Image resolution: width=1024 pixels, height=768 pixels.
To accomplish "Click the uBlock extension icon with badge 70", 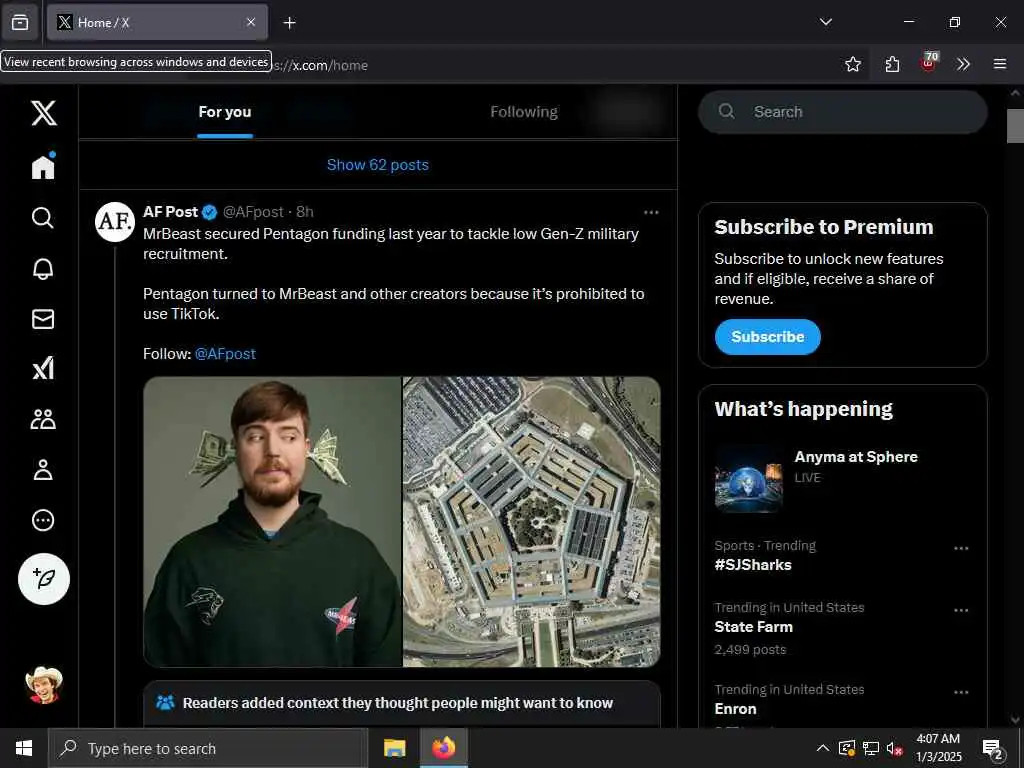I will click(929, 63).
